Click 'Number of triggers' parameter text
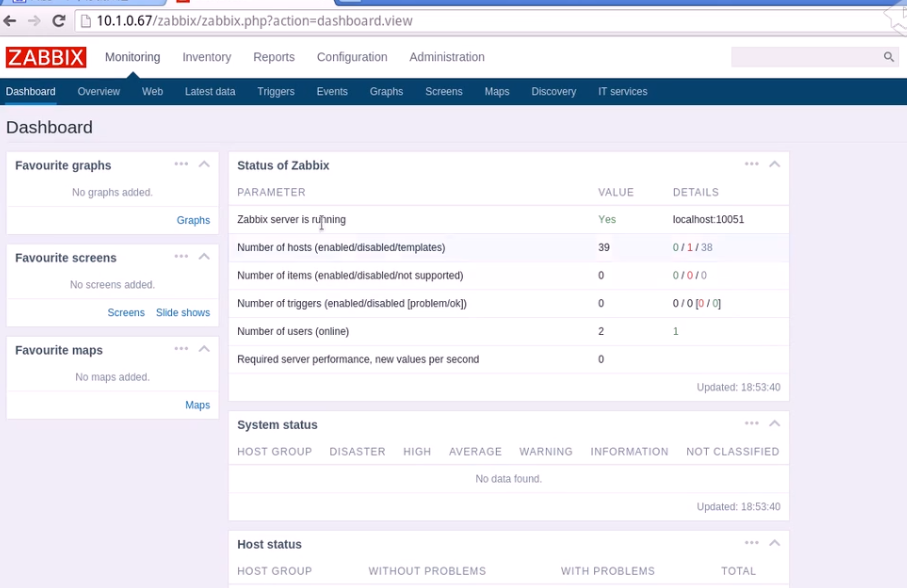This screenshot has width=907, height=588. pos(352,304)
